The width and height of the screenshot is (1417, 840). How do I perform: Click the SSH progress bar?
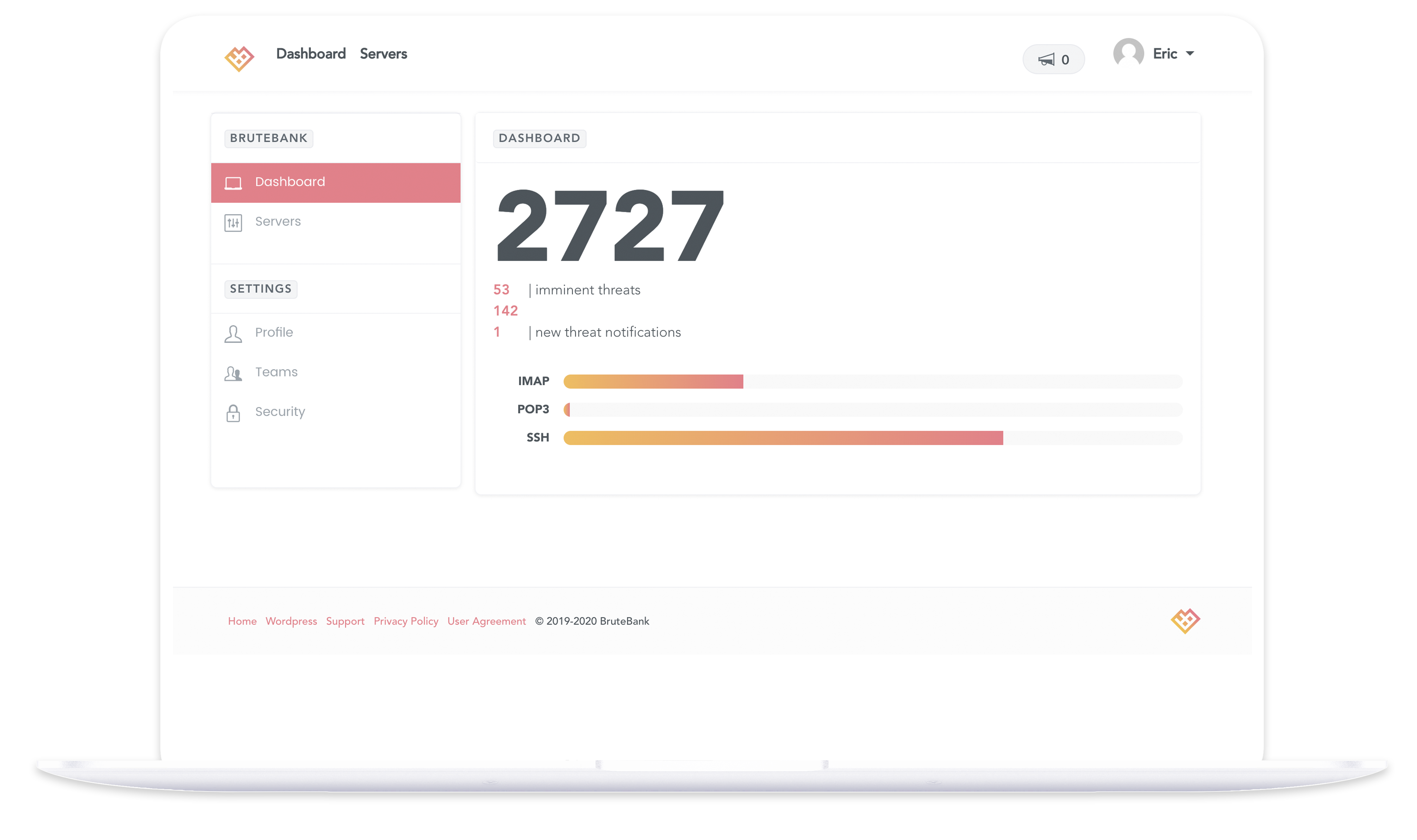872,438
